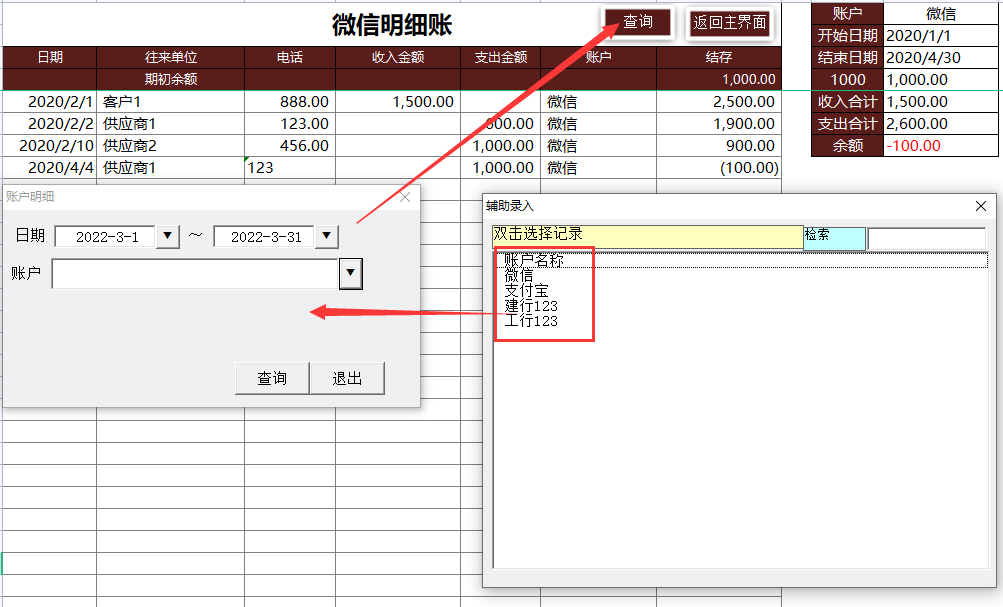Open the end date dropdown arrow
1003x607 pixels.
(x=325, y=236)
